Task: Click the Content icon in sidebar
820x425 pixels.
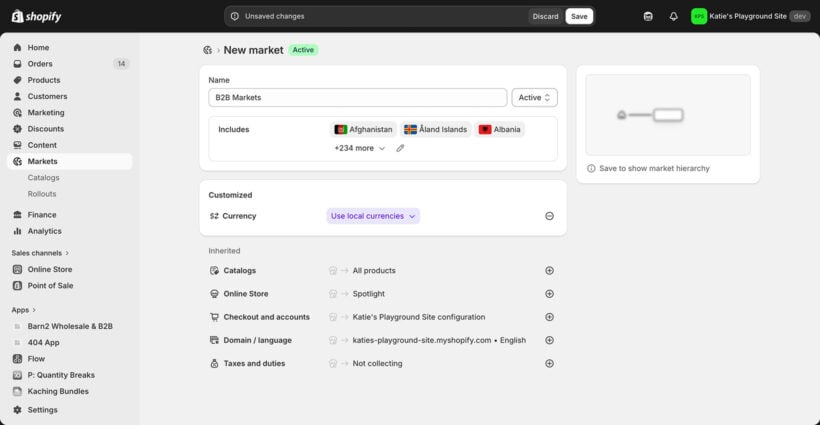Action: (x=17, y=145)
